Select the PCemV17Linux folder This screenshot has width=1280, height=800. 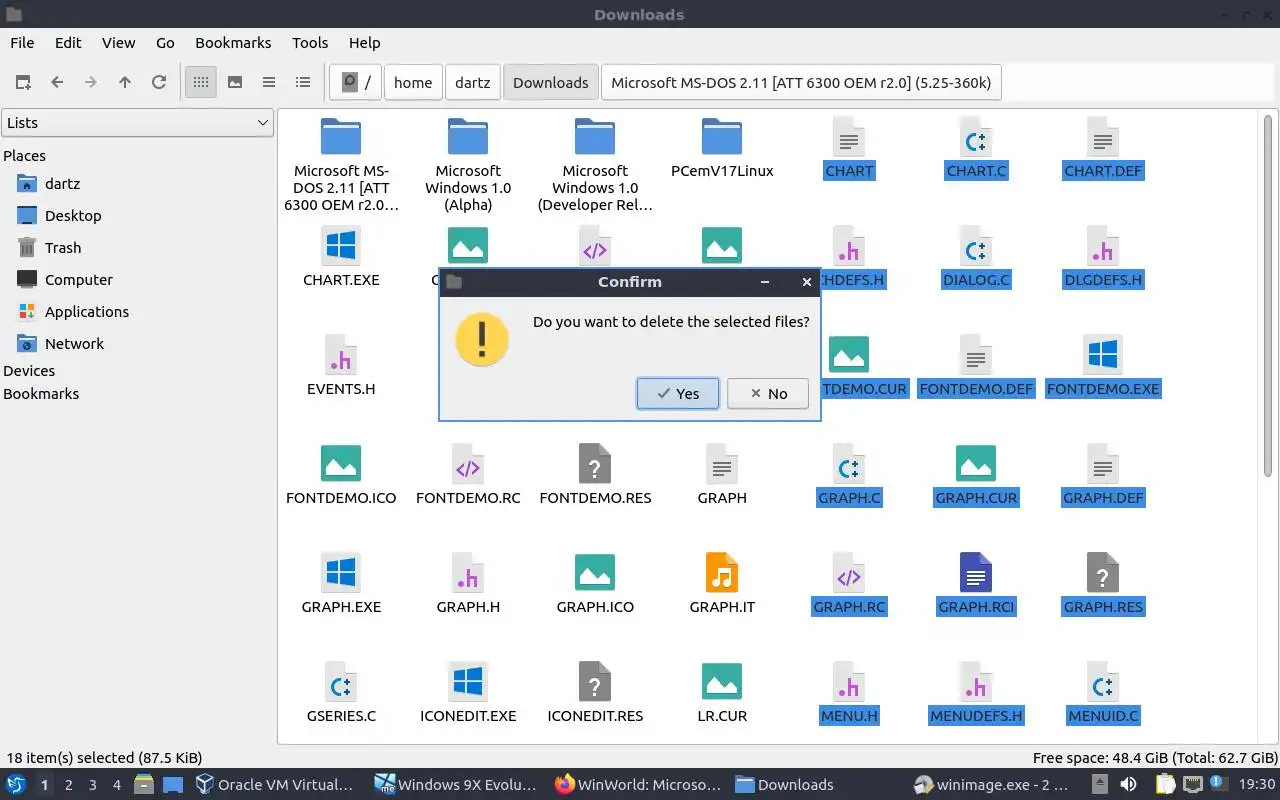click(722, 148)
